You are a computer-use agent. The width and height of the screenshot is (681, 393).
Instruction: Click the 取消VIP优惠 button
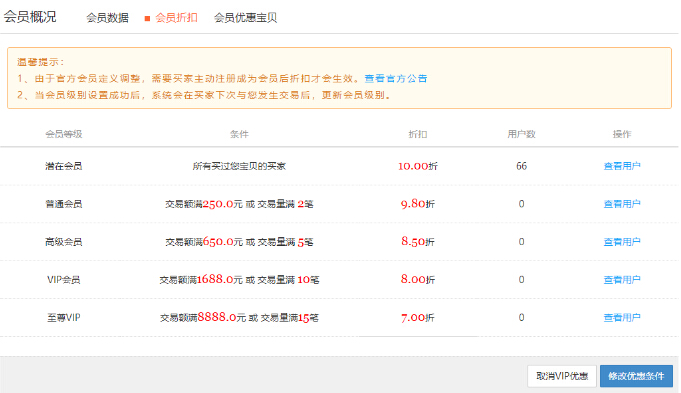[562, 376]
